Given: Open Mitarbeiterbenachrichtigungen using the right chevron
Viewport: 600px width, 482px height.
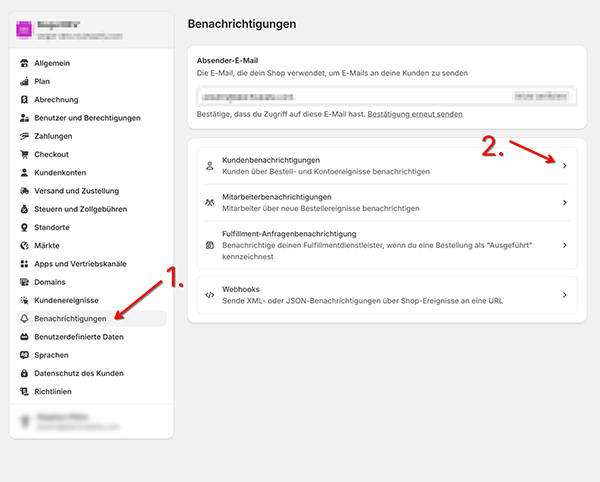Looking at the screenshot, I should [x=564, y=203].
